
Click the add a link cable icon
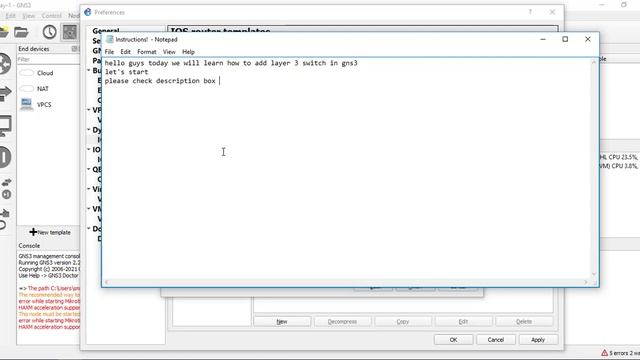click(4, 219)
